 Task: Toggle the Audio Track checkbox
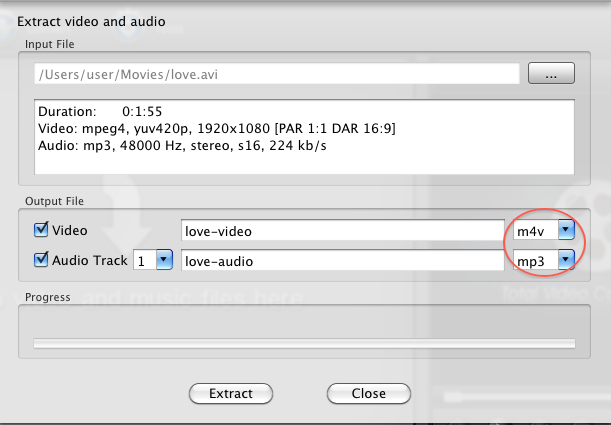click(x=41, y=260)
